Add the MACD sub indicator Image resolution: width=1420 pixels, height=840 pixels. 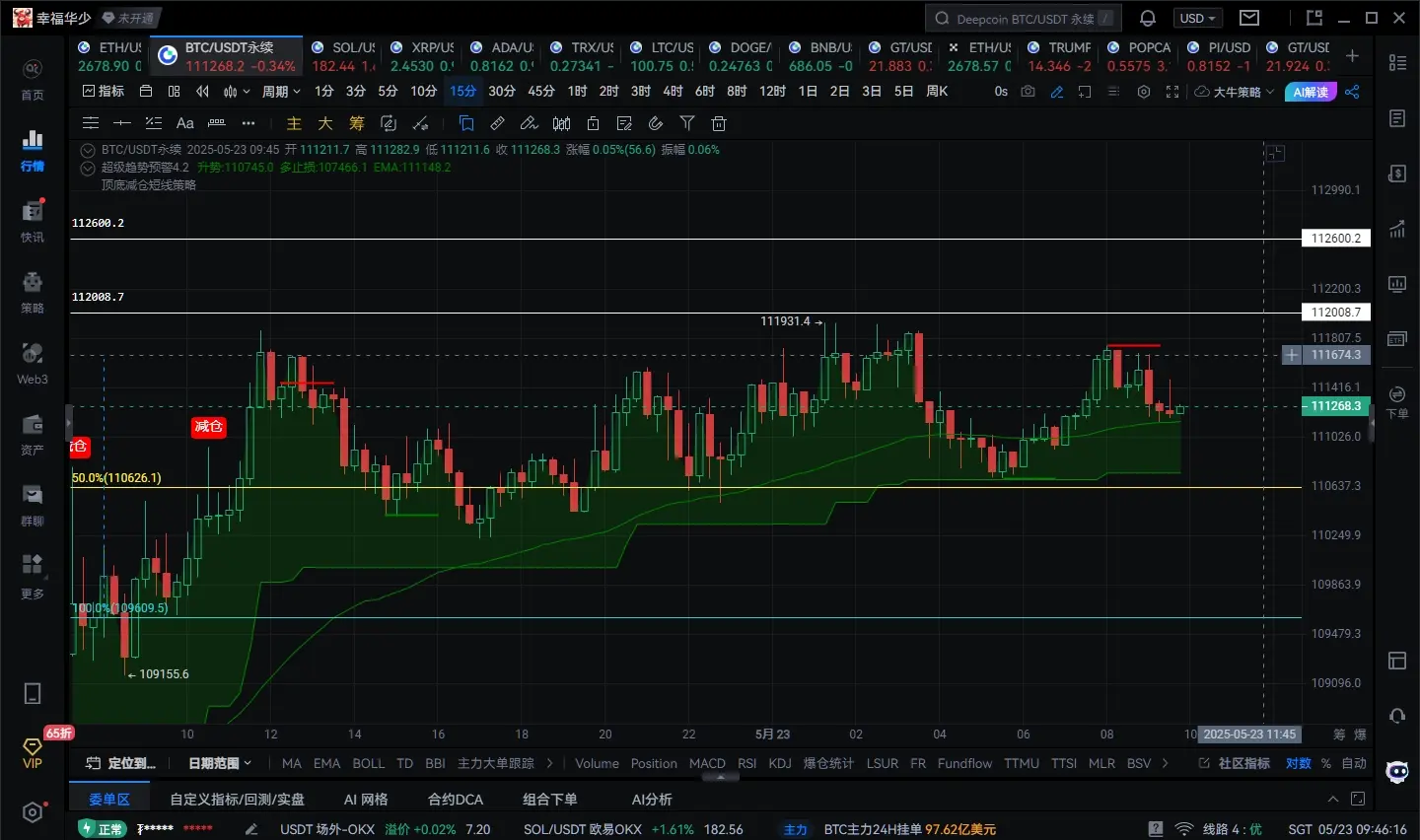[707, 763]
